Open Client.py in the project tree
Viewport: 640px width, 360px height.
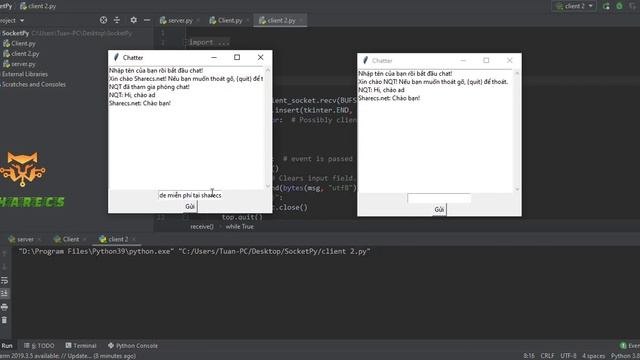20,43
